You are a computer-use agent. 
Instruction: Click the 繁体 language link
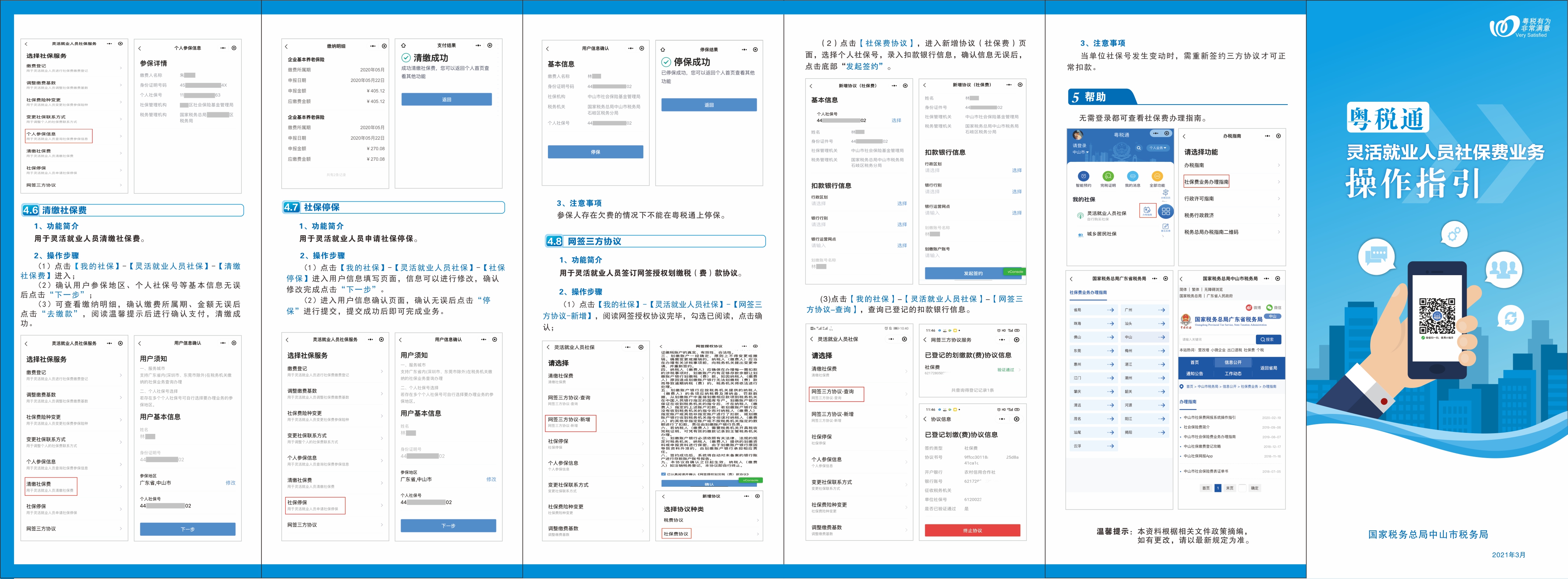(x=1195, y=290)
